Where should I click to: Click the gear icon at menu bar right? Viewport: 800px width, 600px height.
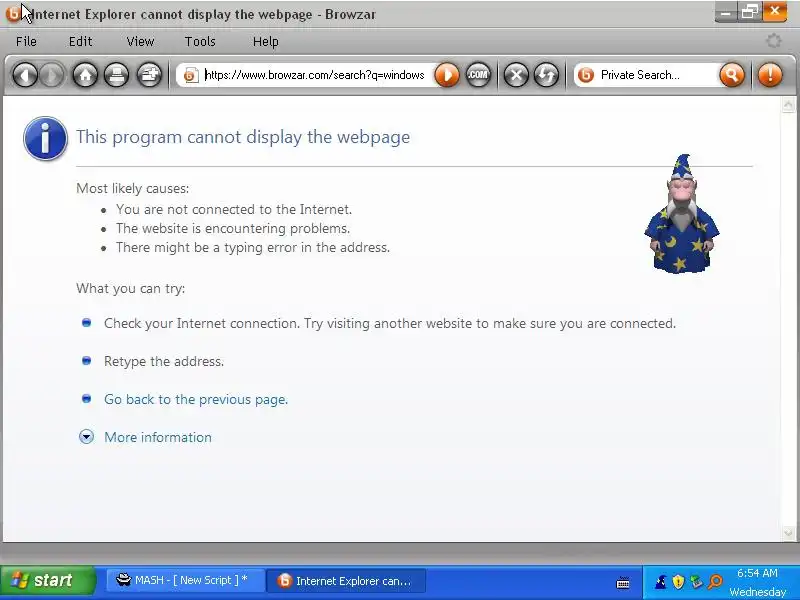coord(774,41)
